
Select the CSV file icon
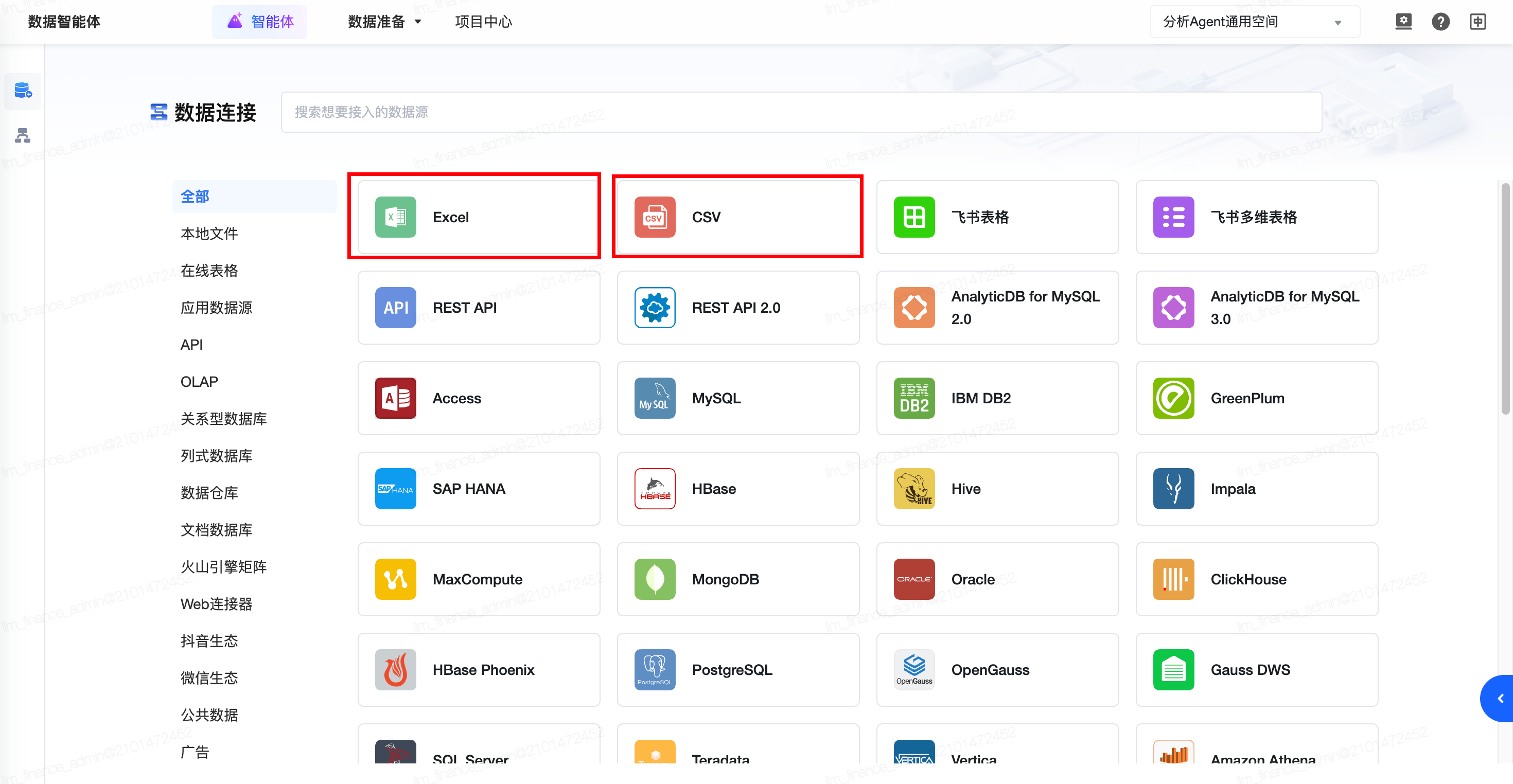coord(655,217)
